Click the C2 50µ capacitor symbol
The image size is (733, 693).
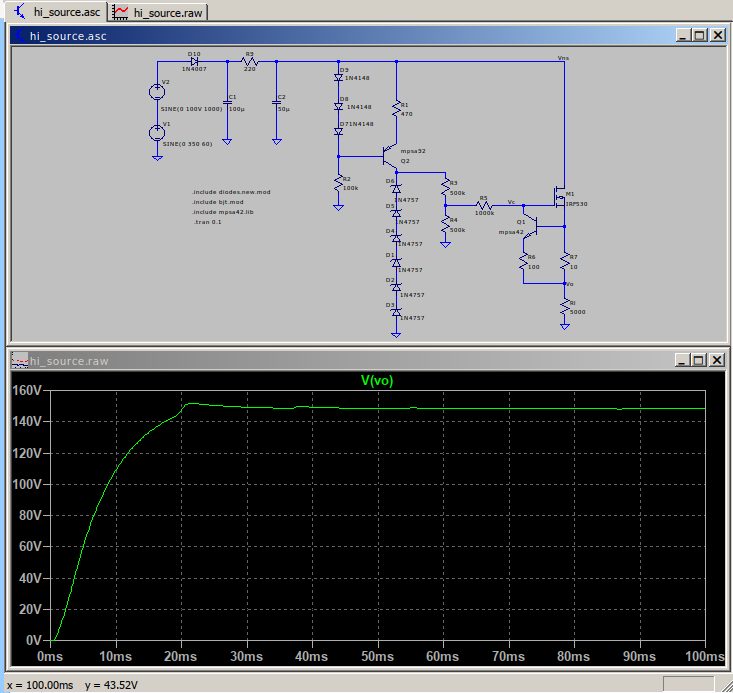point(277,103)
